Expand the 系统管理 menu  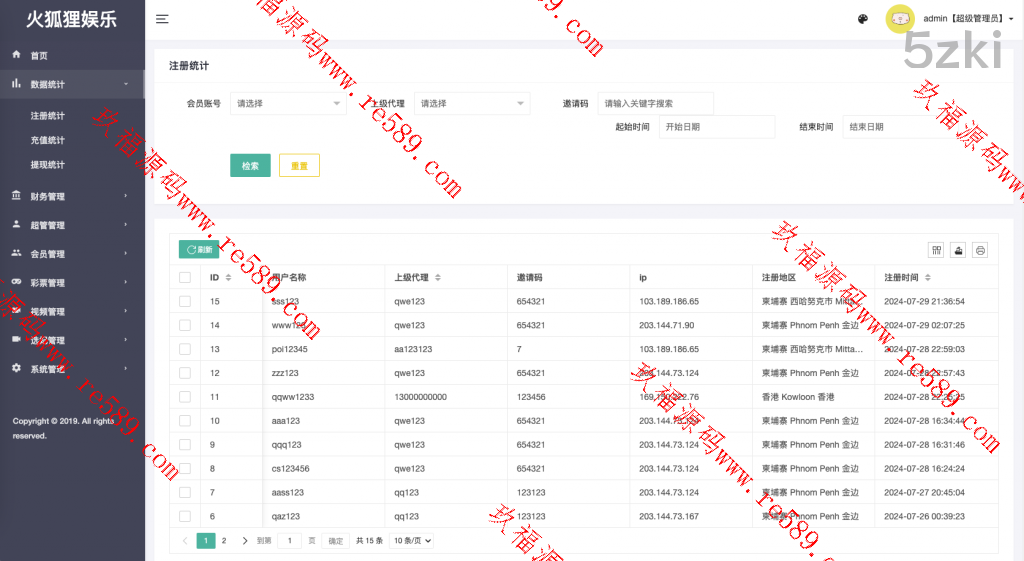pyautogui.click(x=72, y=369)
